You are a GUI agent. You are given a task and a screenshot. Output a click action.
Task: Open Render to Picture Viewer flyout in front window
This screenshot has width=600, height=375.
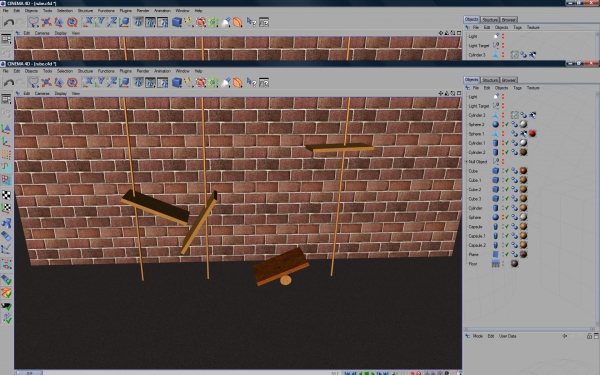tap(150, 83)
